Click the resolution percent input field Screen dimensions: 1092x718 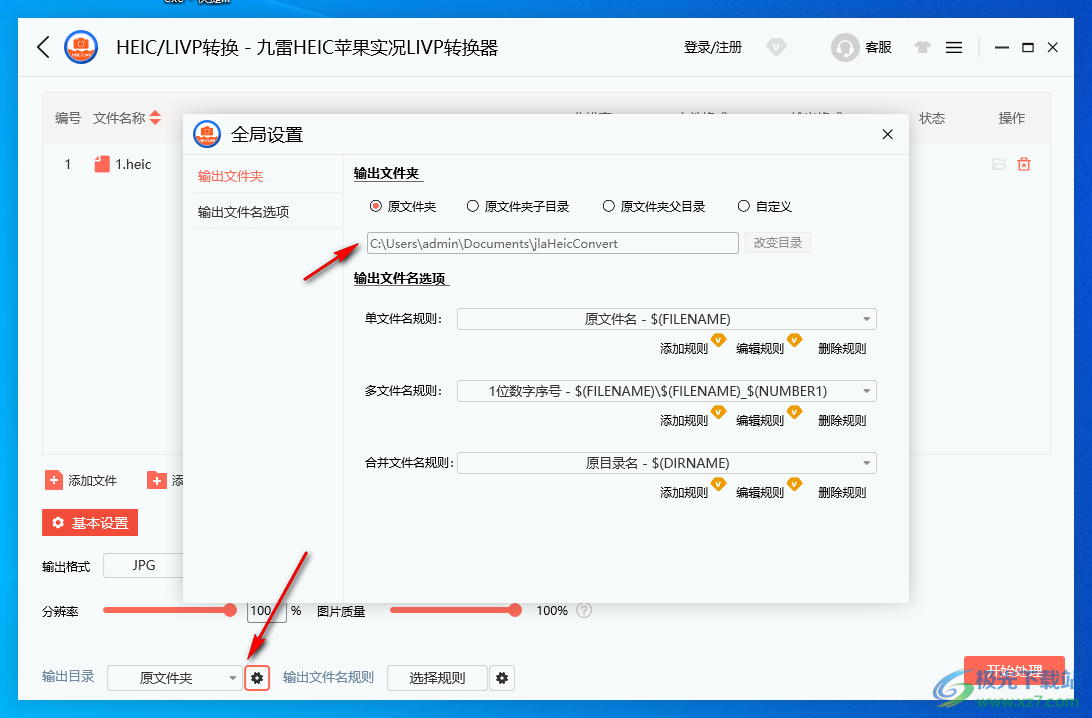(x=267, y=611)
